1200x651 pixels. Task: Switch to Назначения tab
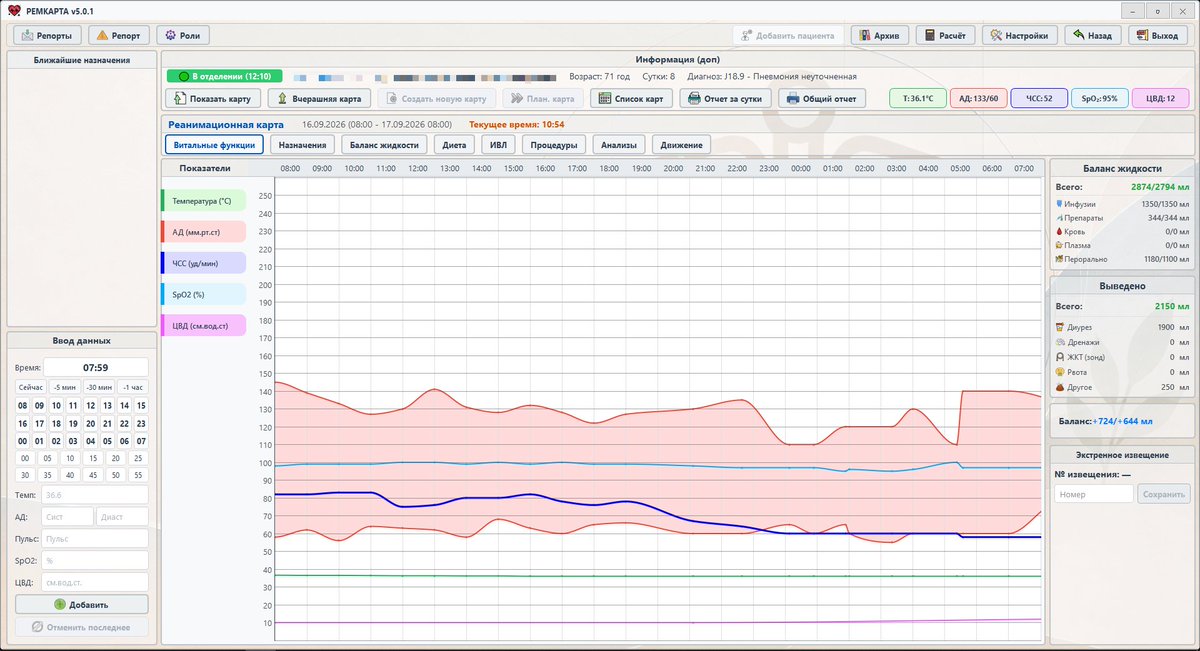click(302, 145)
